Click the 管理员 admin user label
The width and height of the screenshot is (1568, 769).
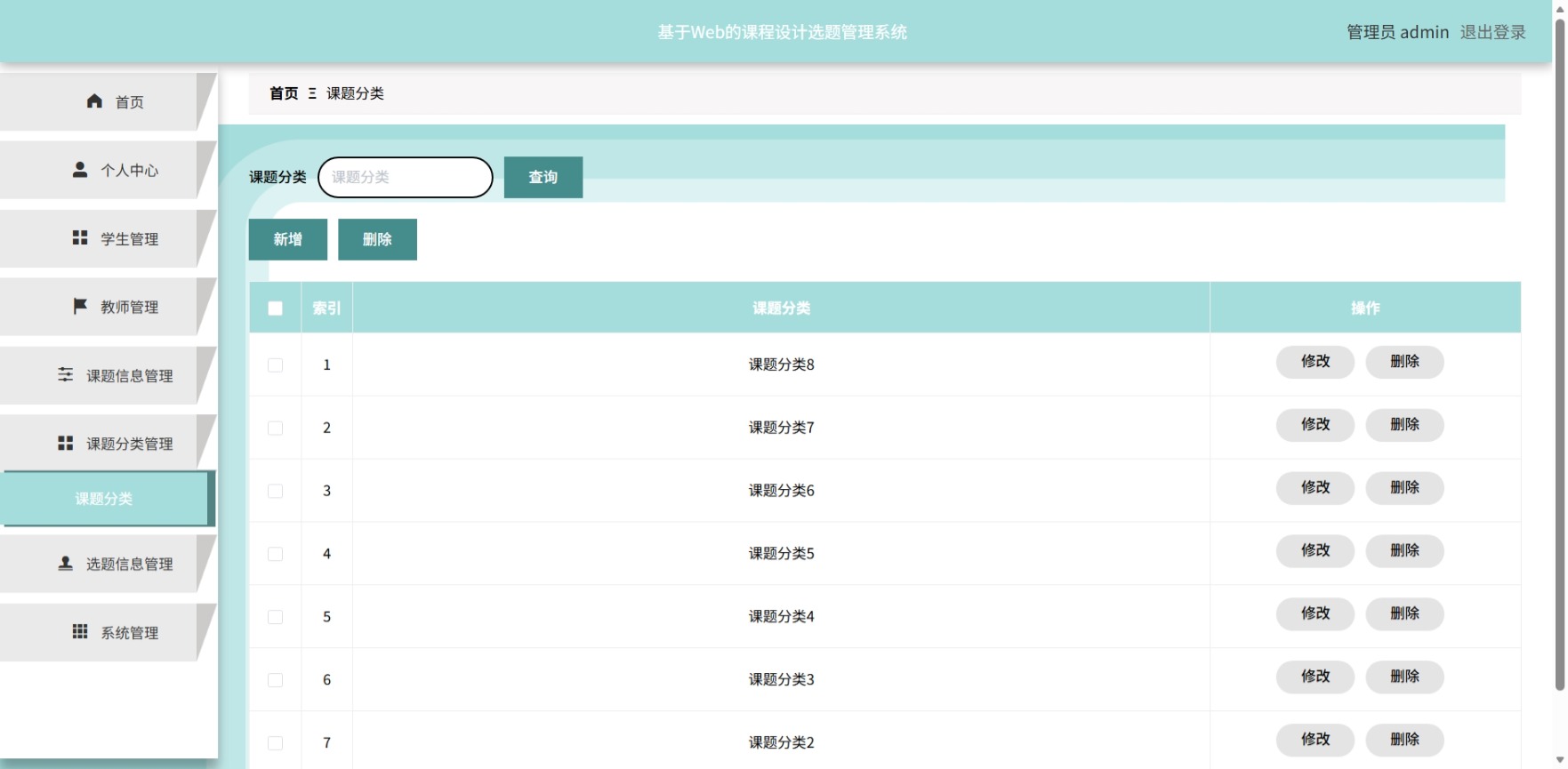(1398, 32)
